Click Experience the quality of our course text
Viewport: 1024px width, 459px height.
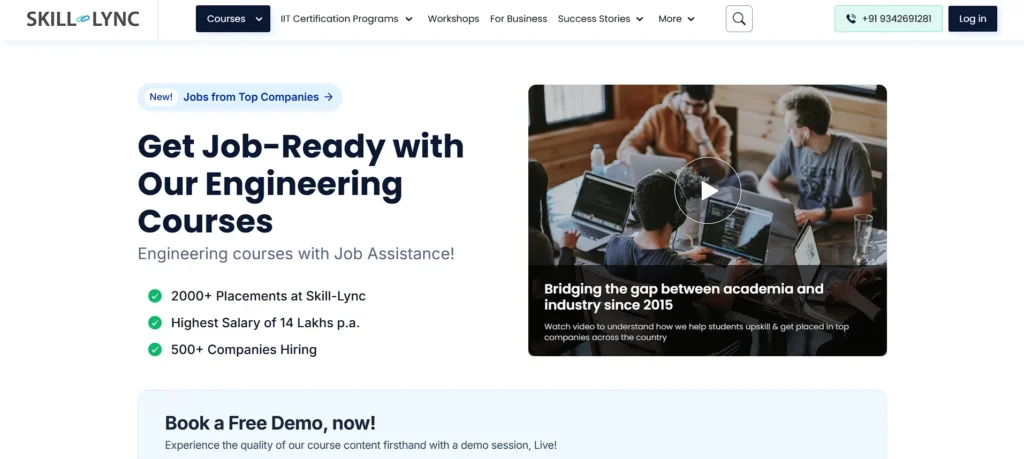click(x=360, y=445)
